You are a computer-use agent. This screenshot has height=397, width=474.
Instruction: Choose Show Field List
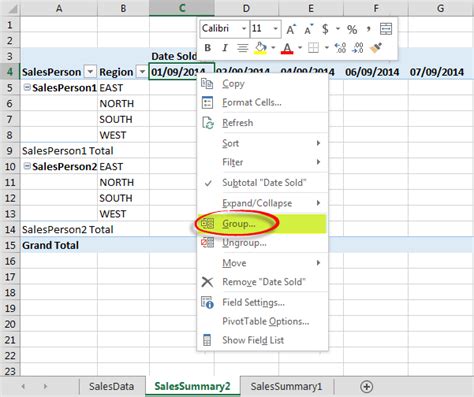coord(262,340)
